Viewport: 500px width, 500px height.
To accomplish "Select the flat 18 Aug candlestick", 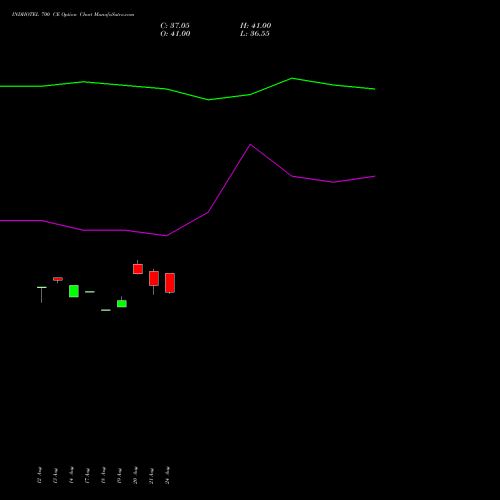I will coord(106,310).
